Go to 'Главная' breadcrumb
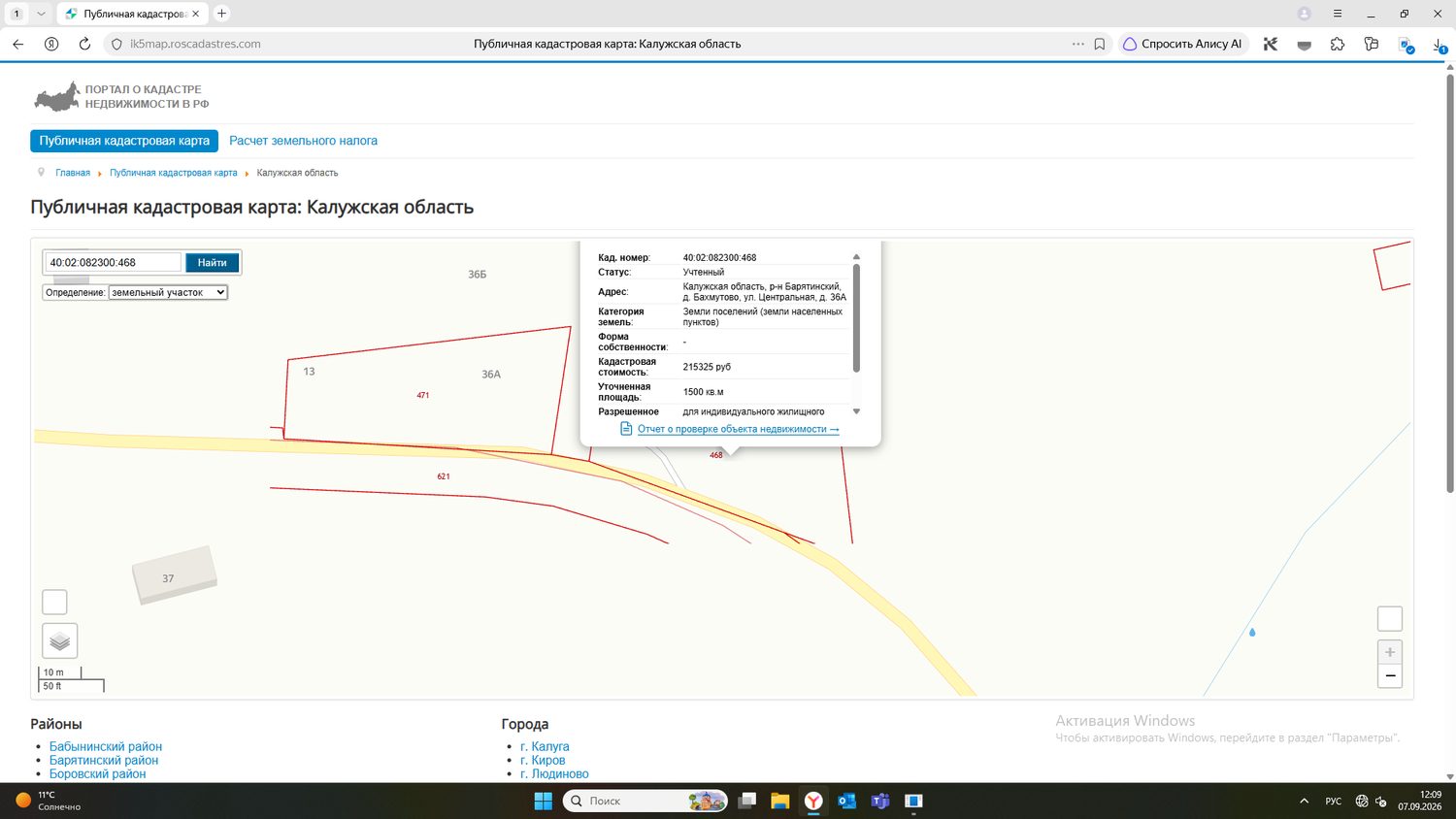 pyautogui.click(x=73, y=173)
